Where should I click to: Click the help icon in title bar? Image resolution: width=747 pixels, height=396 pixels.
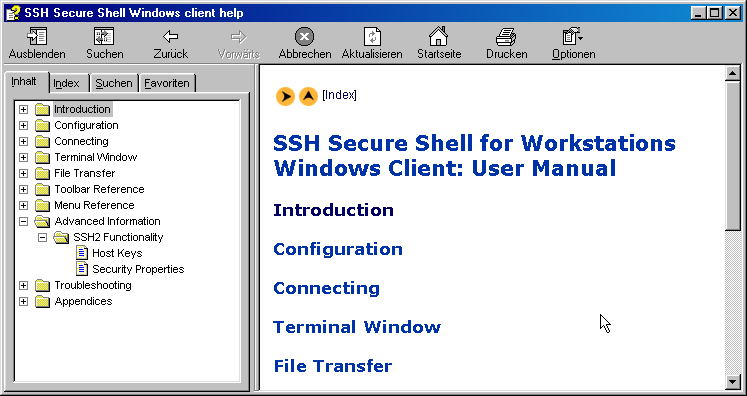[x=12, y=12]
